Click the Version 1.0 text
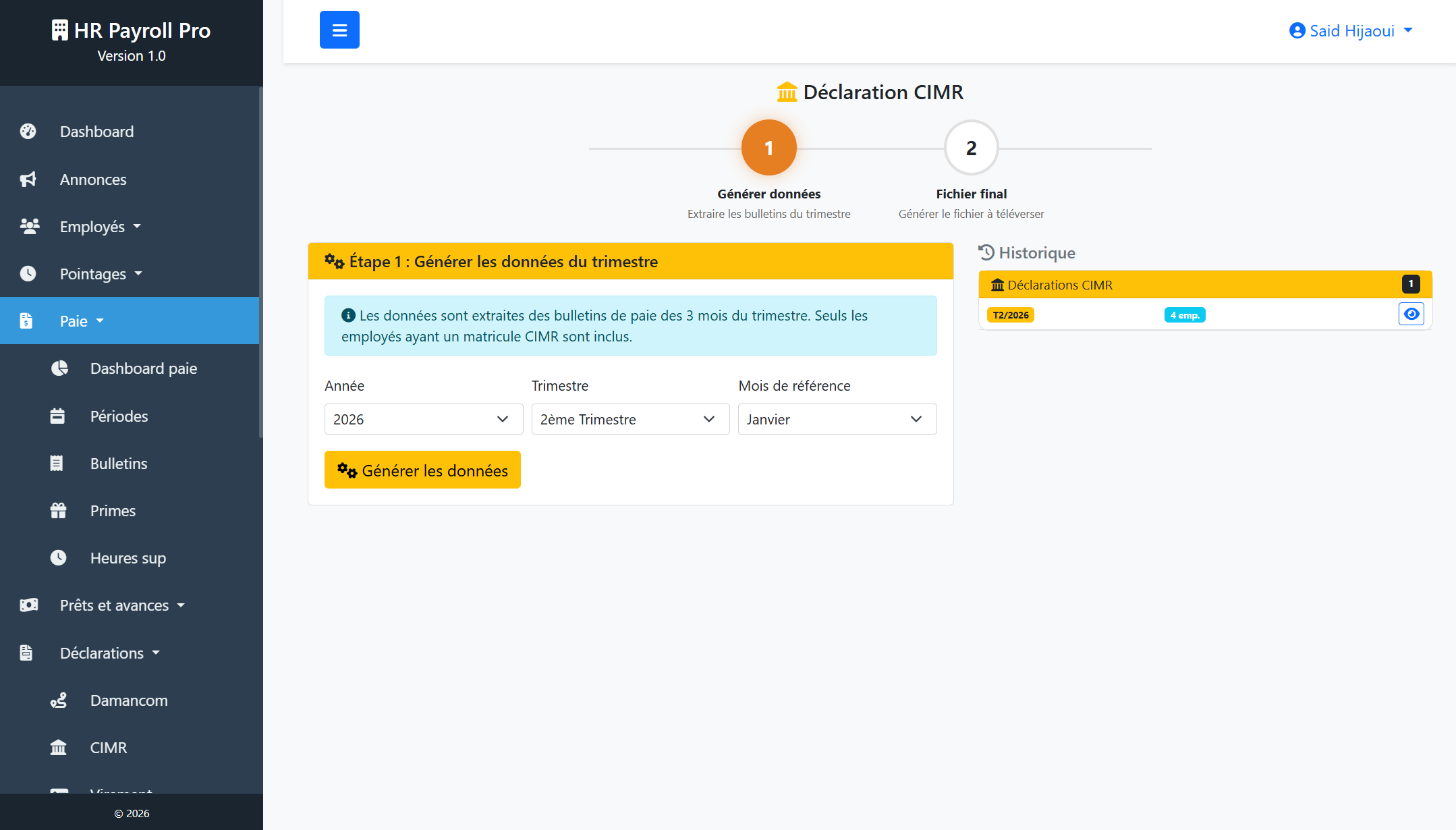The width and height of the screenshot is (1456, 830). point(132,56)
